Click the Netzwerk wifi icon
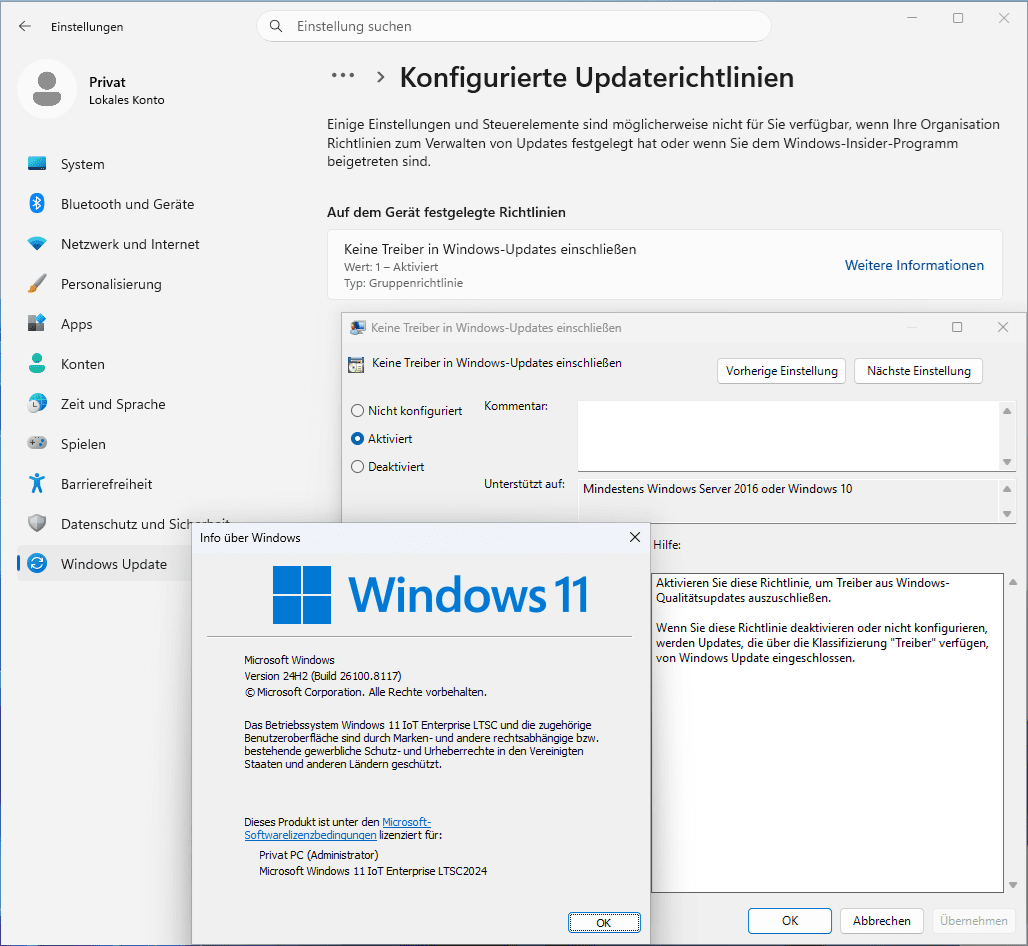 (x=37, y=244)
